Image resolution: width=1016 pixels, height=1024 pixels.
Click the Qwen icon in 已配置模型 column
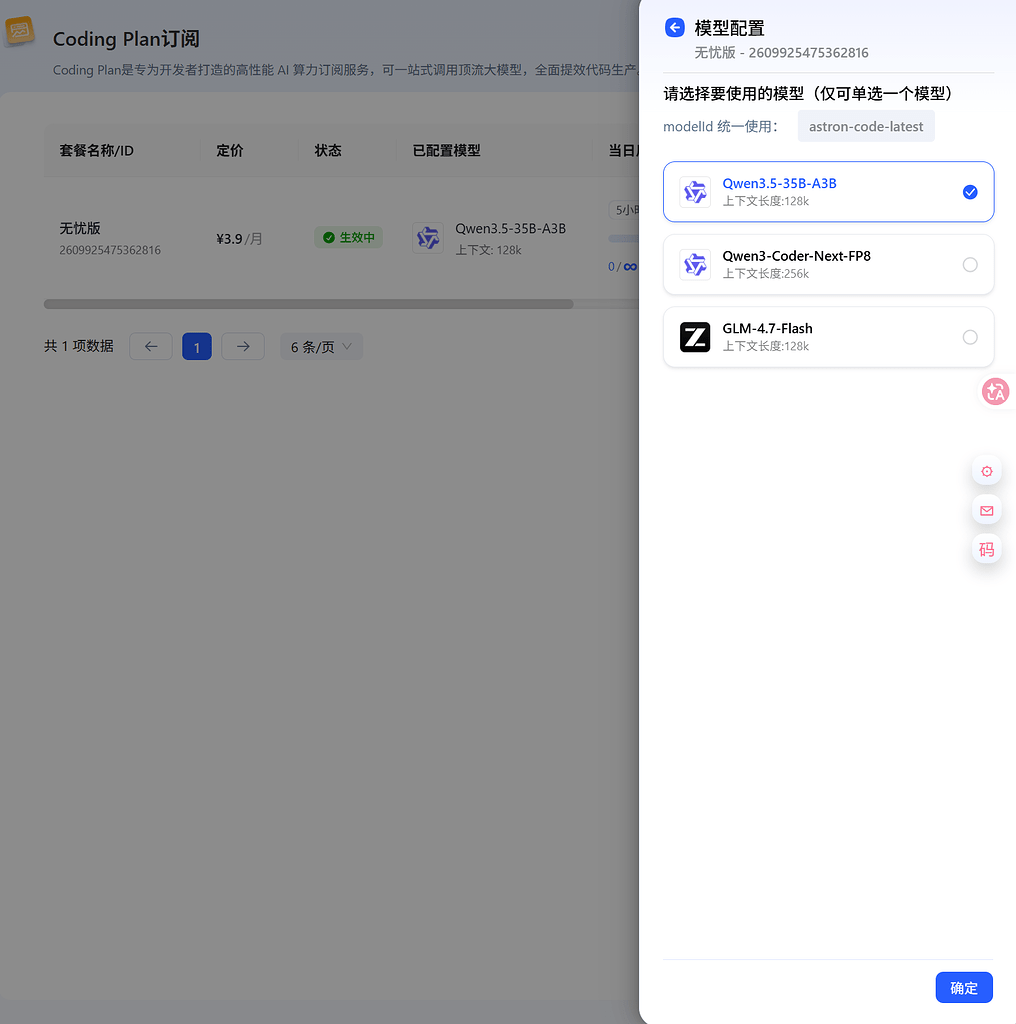point(428,238)
